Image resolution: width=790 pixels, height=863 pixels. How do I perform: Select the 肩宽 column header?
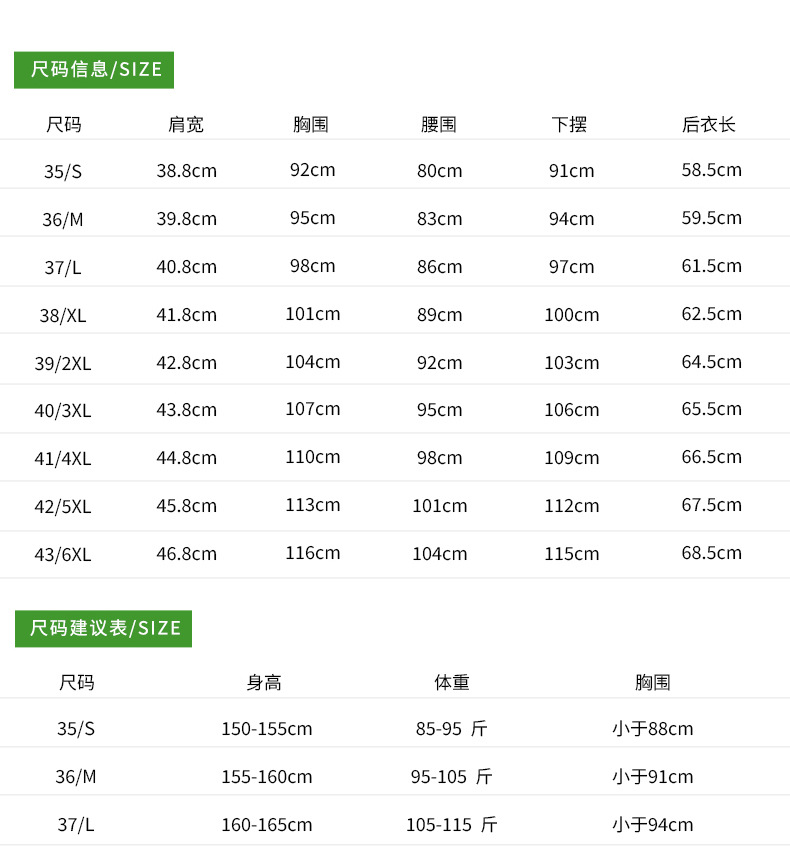click(x=186, y=125)
